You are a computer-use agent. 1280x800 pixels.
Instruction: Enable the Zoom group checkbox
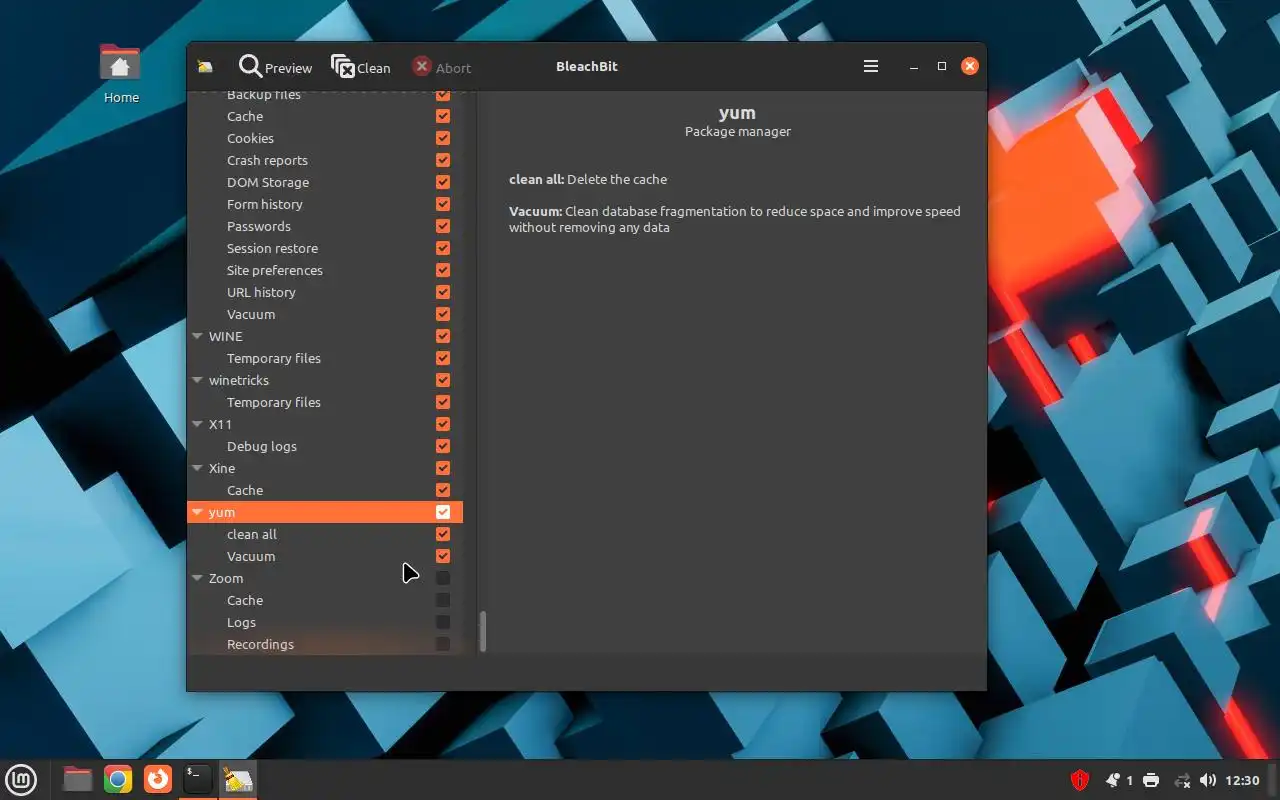(443, 578)
